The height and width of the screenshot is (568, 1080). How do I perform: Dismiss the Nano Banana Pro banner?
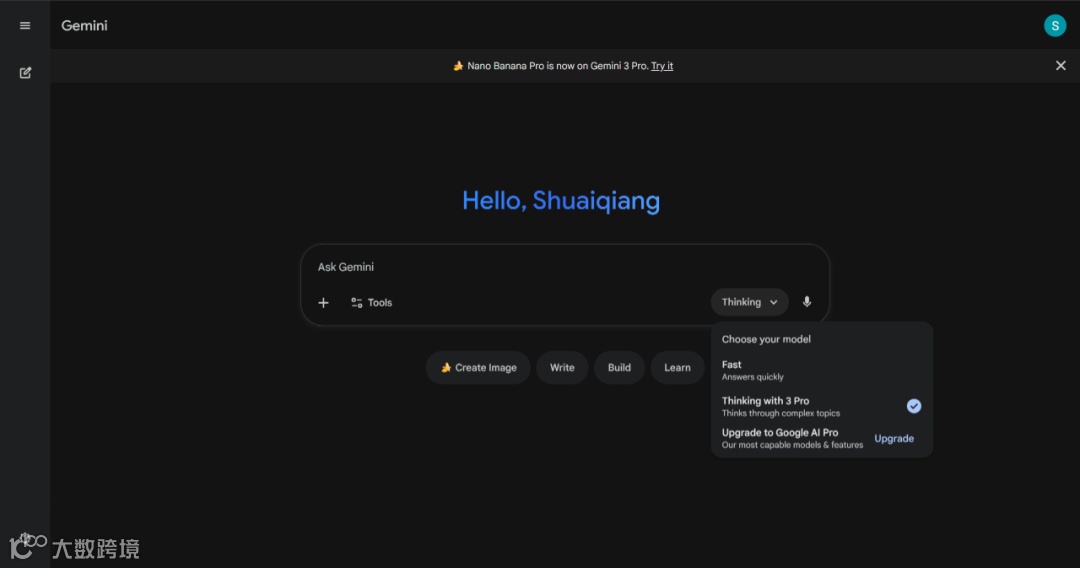(x=1061, y=65)
